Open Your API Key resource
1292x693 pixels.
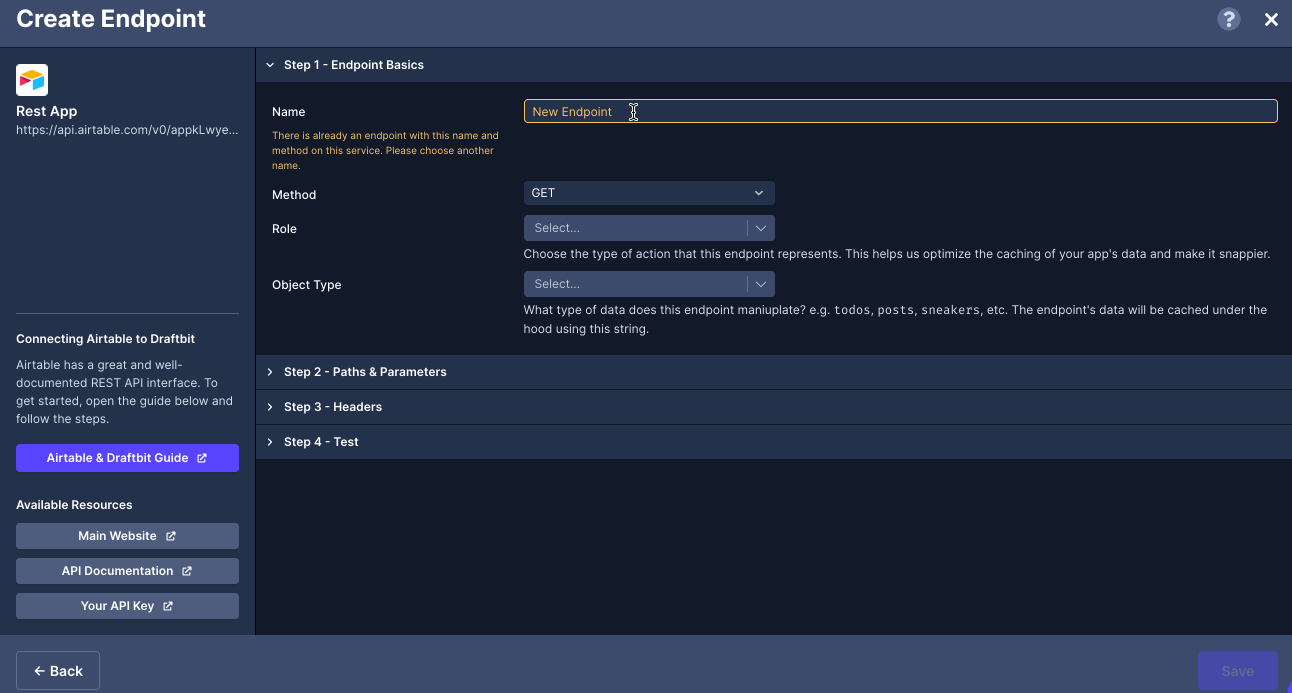(127, 606)
